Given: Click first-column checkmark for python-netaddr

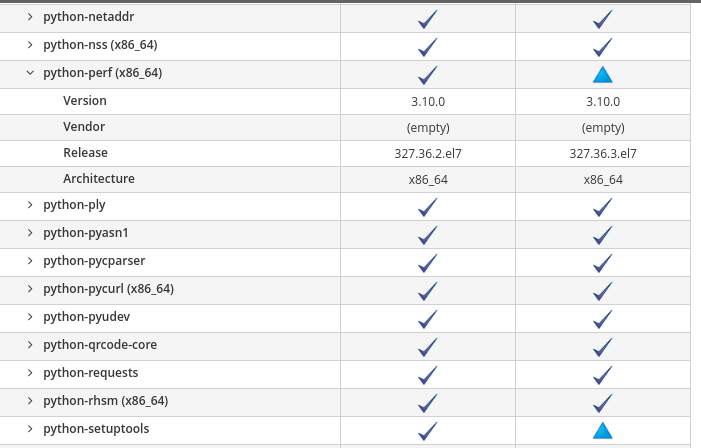Looking at the screenshot, I should 427,19.
